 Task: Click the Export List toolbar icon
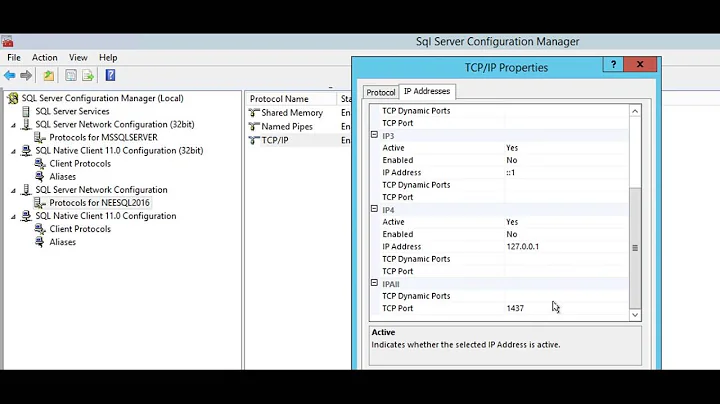click(x=88, y=75)
